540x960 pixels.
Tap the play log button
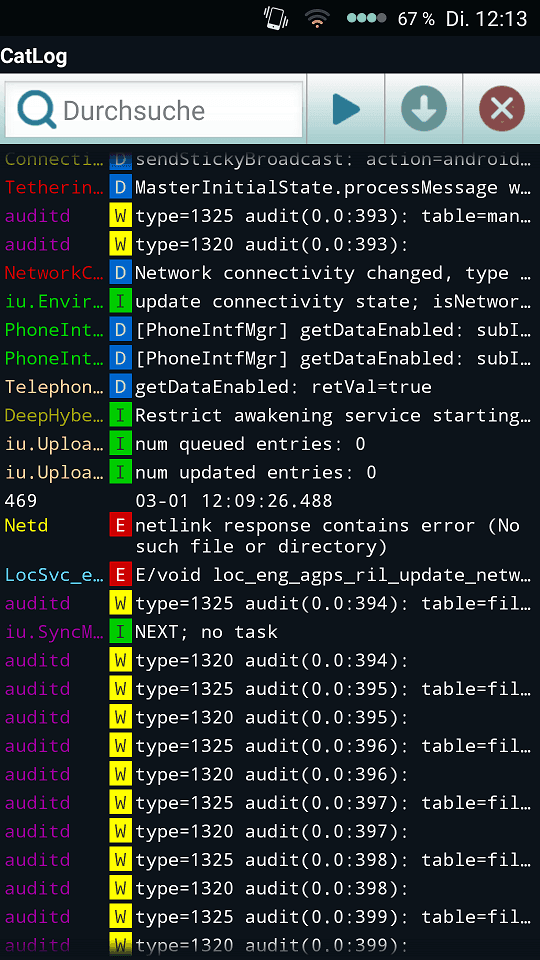pyautogui.click(x=345, y=109)
